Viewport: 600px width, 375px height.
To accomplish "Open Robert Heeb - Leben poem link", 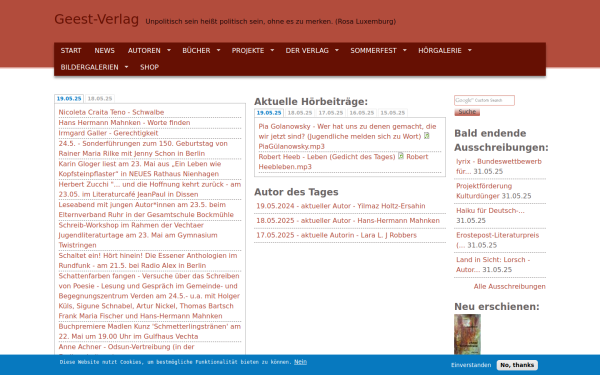I will [x=327, y=157].
